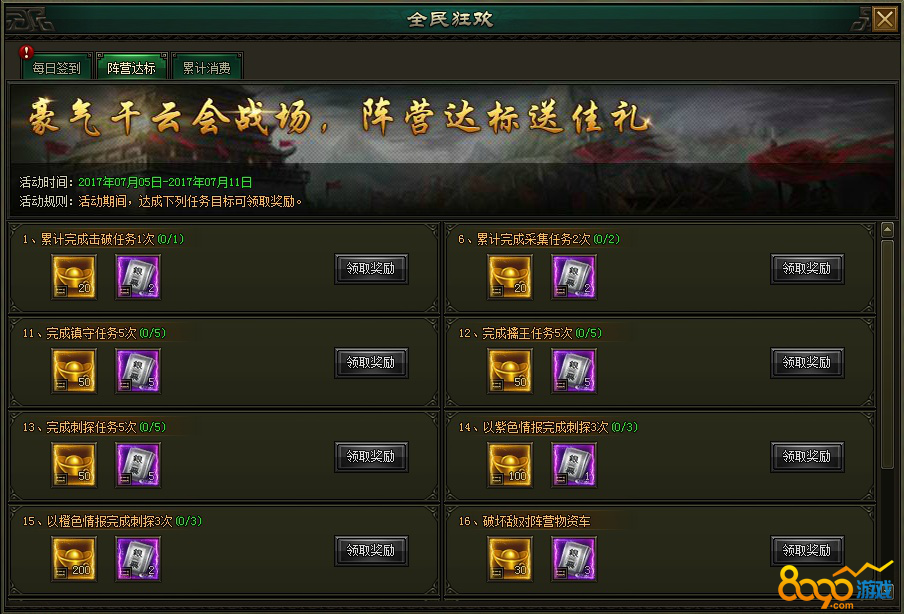Click the purple scroll reward in task 6
Viewport: 904px width, 614px height.
(x=574, y=277)
